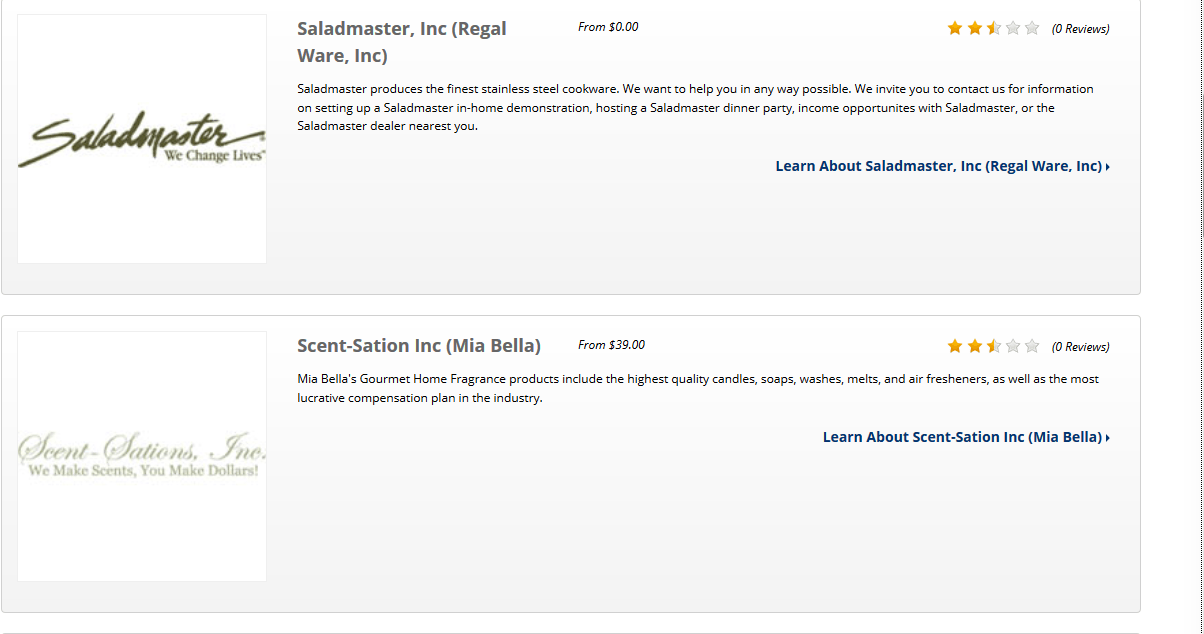1204x634 pixels.
Task: Click fifth empty star in Saladmaster rating
Action: point(1032,28)
